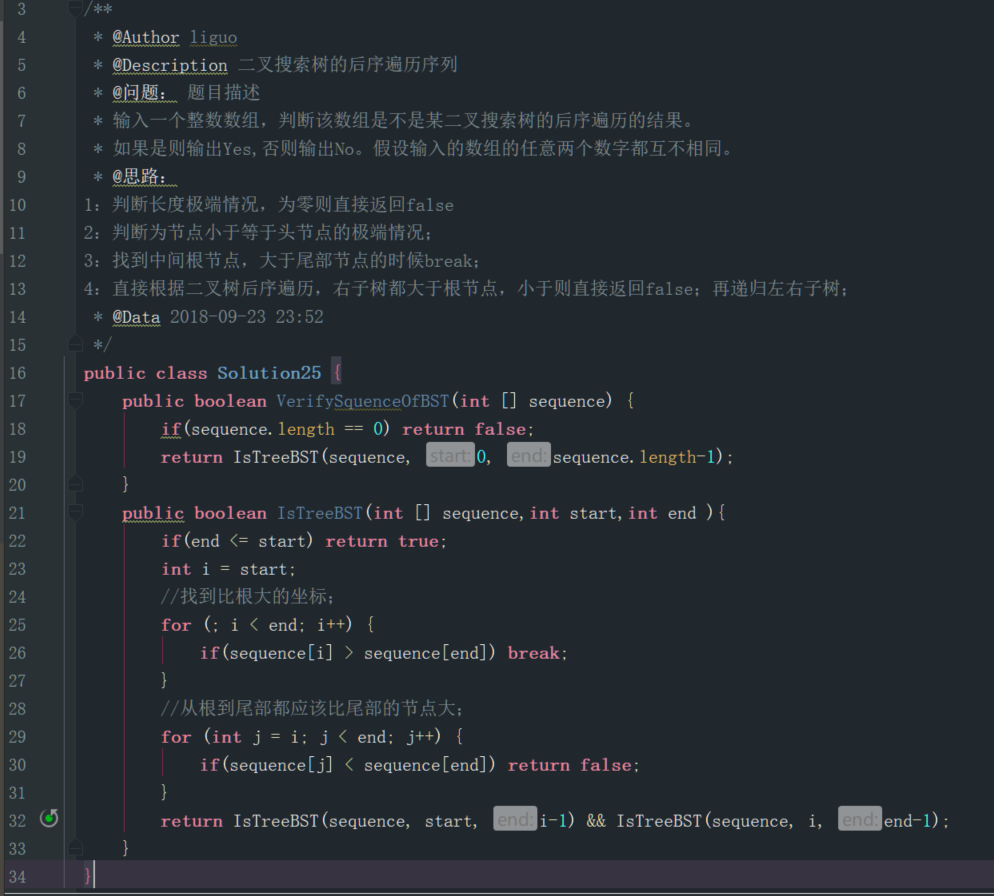
Task: Click the @Data tag on line 14
Action: tap(136, 317)
